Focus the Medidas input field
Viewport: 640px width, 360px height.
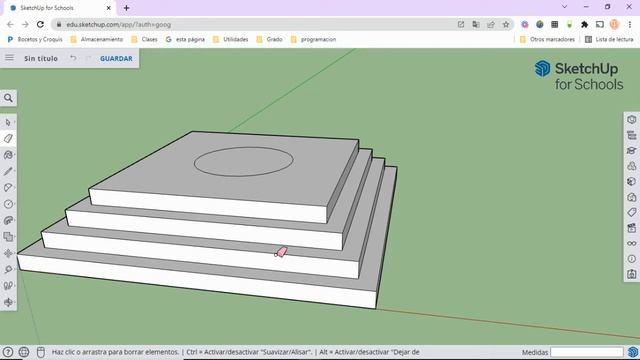click(587, 352)
